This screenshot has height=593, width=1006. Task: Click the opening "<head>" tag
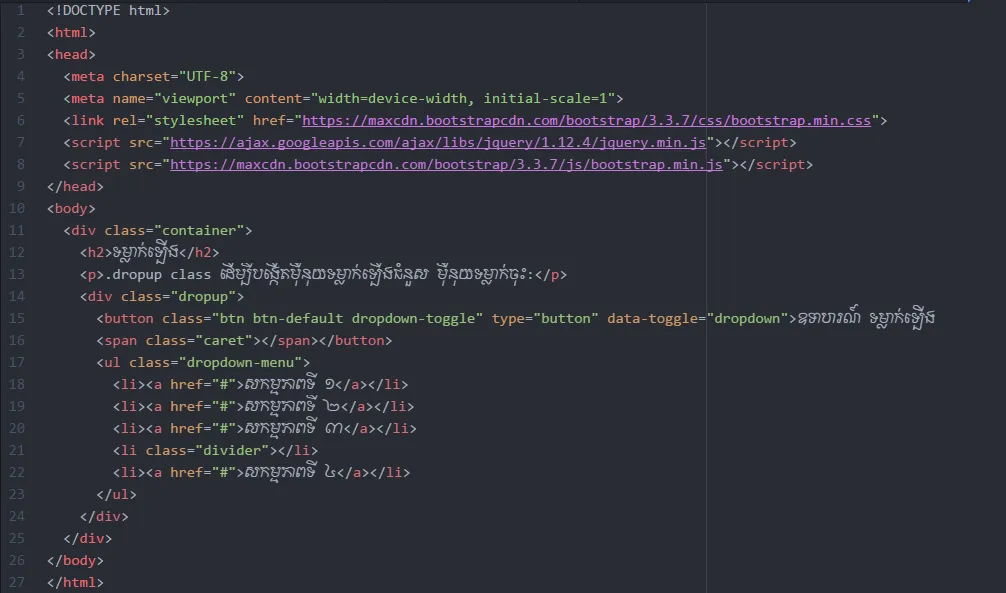tap(71, 55)
